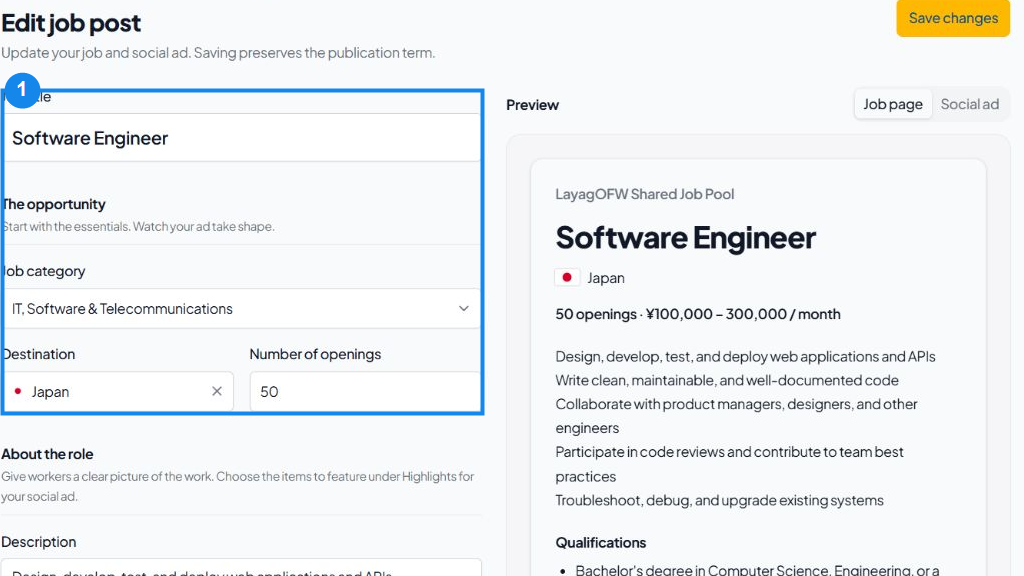Click 'Write clean, maintainable' preview line
The height and width of the screenshot is (576, 1024).
click(727, 380)
